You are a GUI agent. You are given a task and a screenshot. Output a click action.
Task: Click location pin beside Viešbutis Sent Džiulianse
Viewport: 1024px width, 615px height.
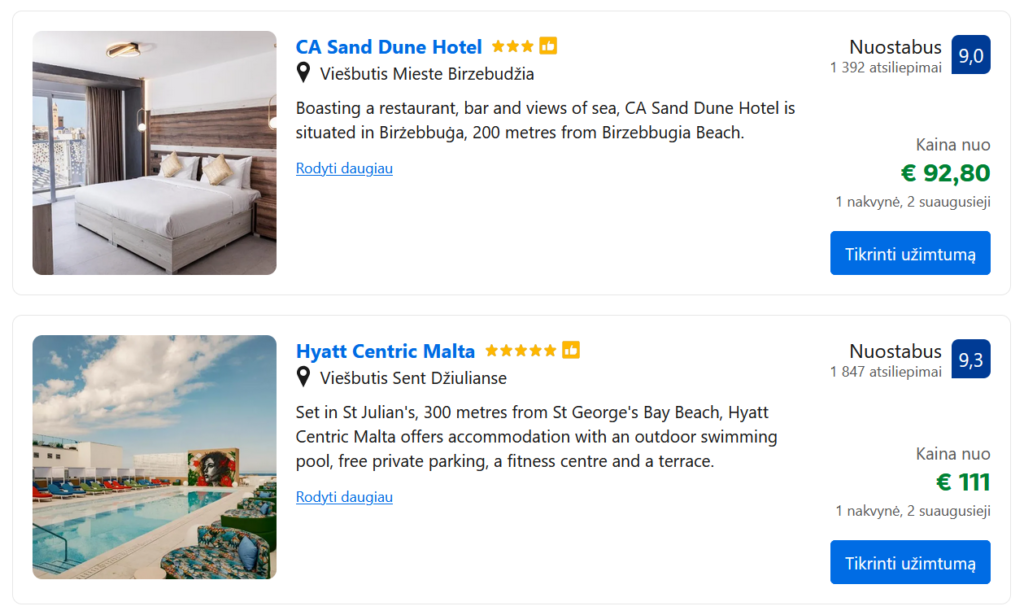point(304,378)
